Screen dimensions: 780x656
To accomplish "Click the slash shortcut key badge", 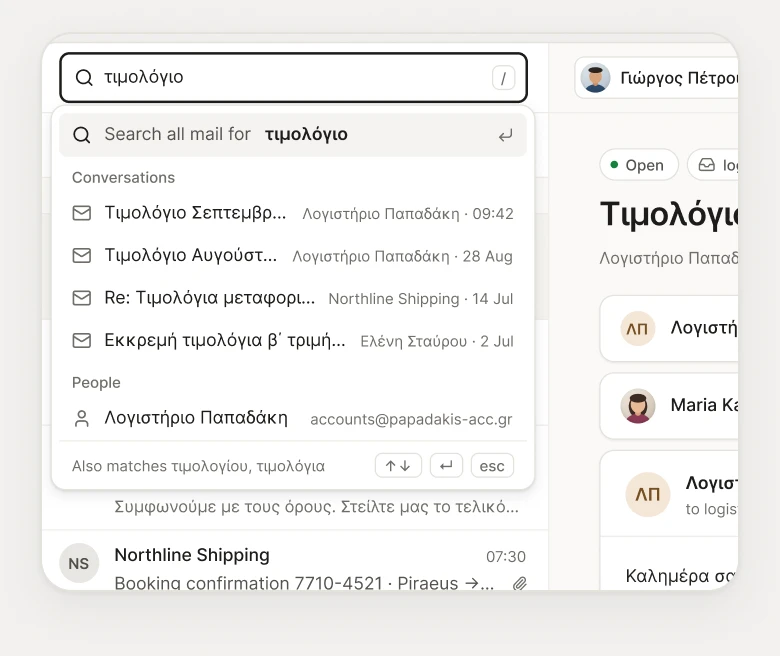I will (x=503, y=78).
